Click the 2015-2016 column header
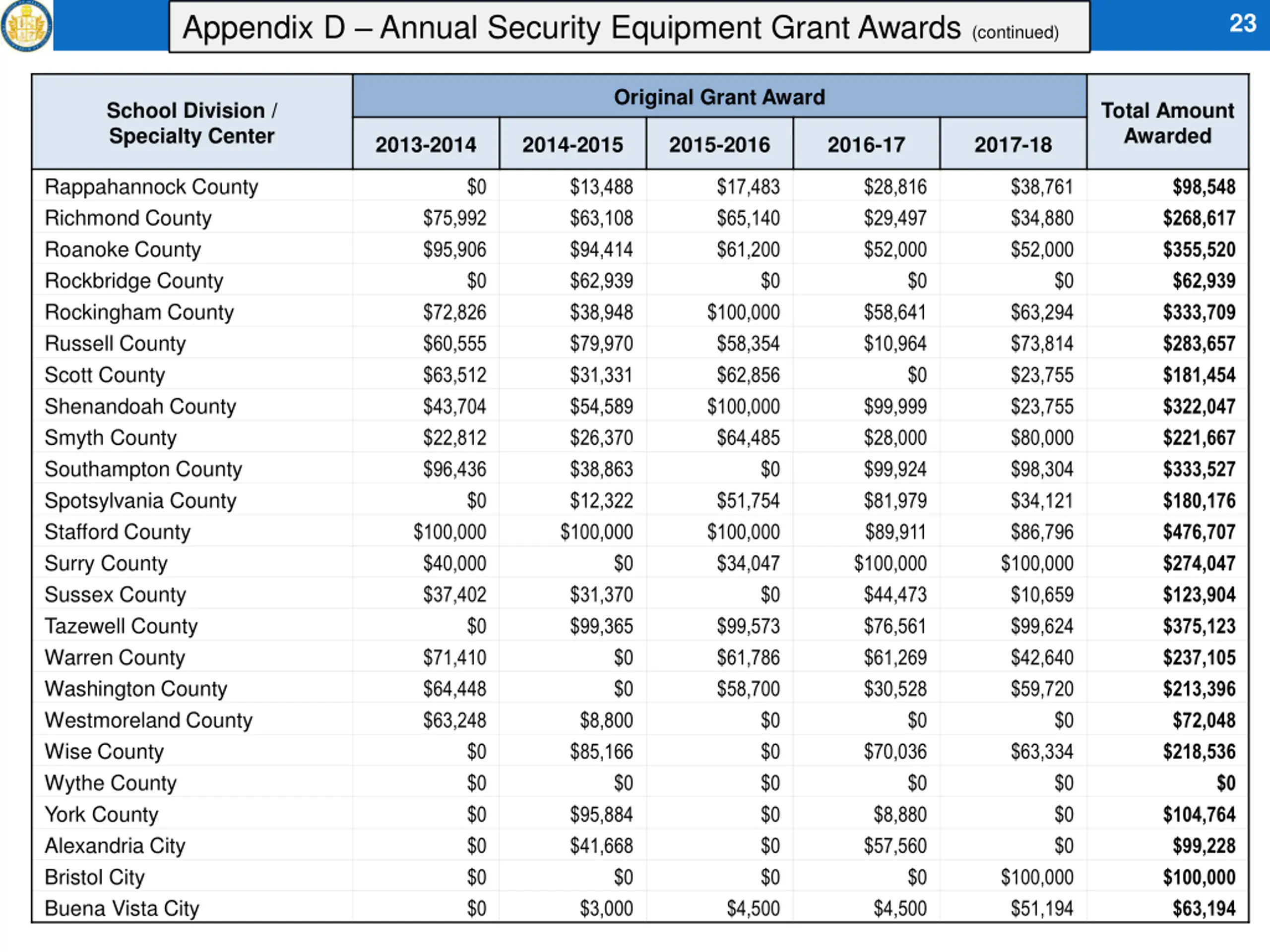The image size is (1270, 952). click(719, 145)
